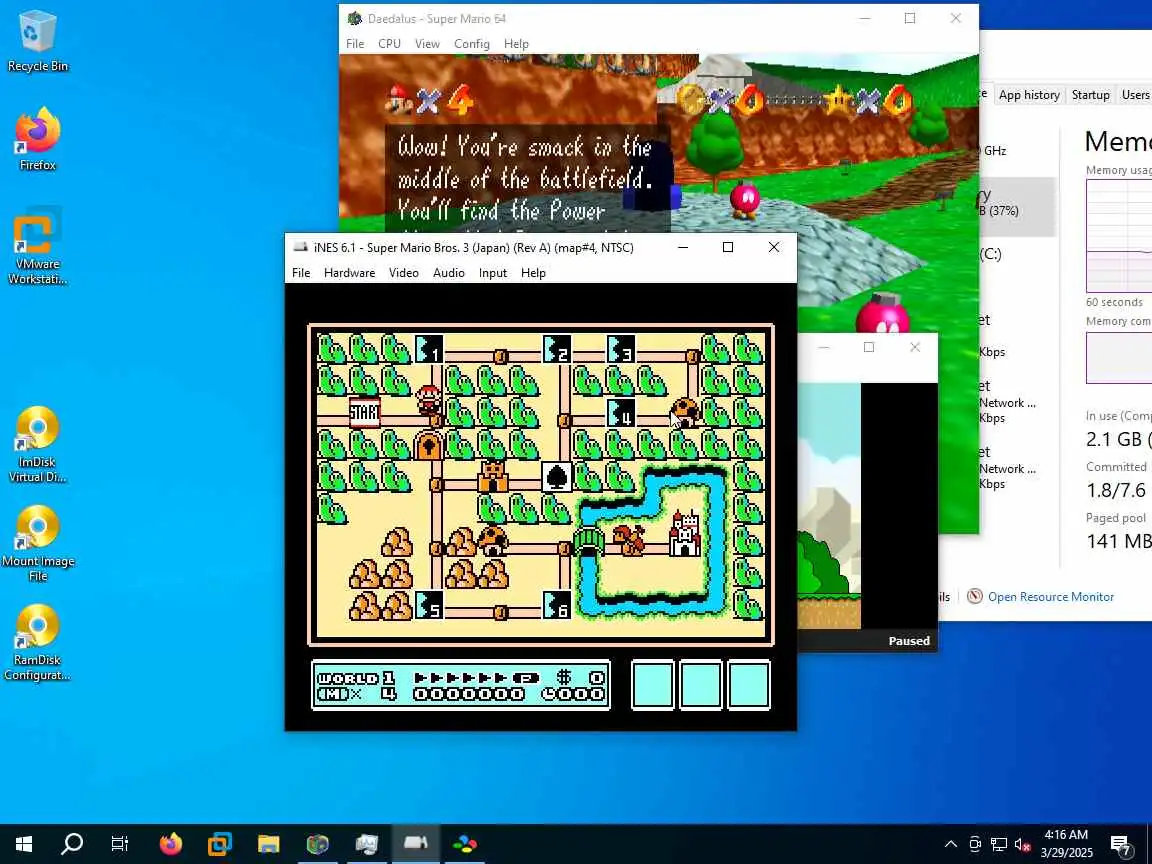Select the Mount Image File desktop icon
Screen dimensions: 1152x864
click(x=37, y=544)
